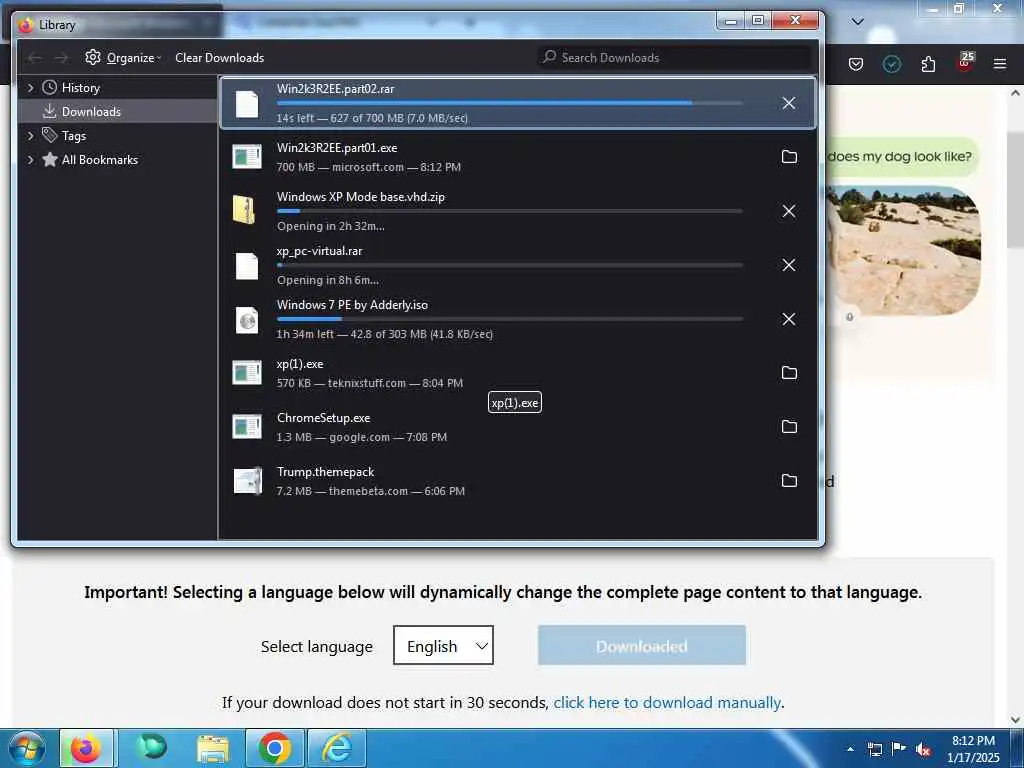Click progress bar of Windows XP Mode base.vhd.zip

click(x=510, y=211)
